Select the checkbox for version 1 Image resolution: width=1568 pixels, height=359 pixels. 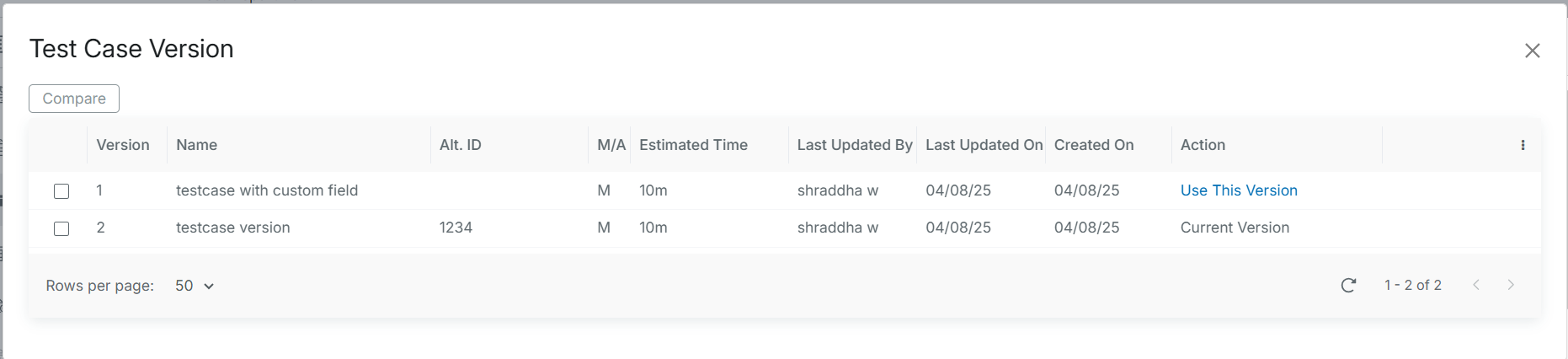[x=61, y=191]
